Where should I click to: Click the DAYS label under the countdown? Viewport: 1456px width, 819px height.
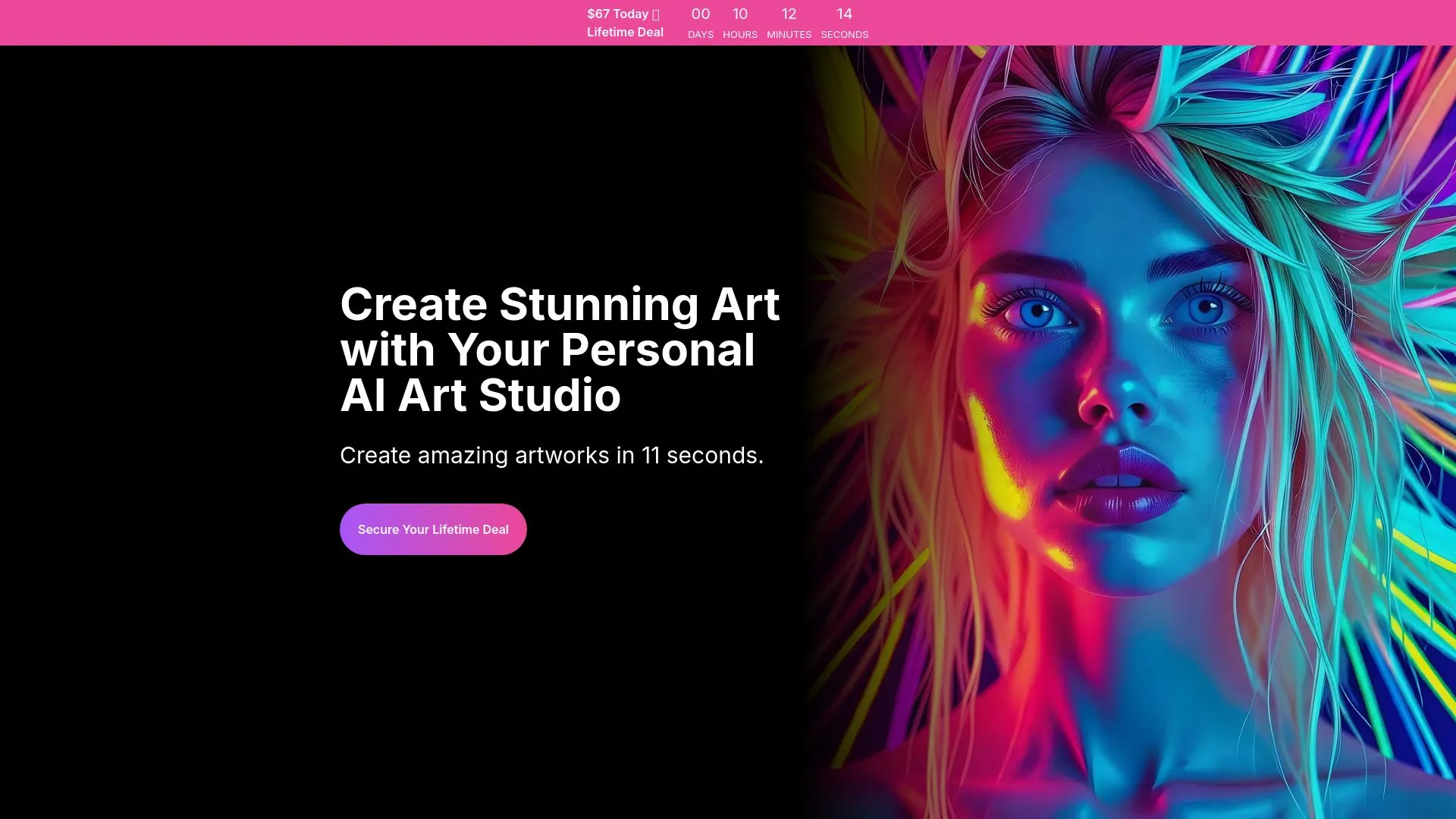pyautogui.click(x=700, y=34)
